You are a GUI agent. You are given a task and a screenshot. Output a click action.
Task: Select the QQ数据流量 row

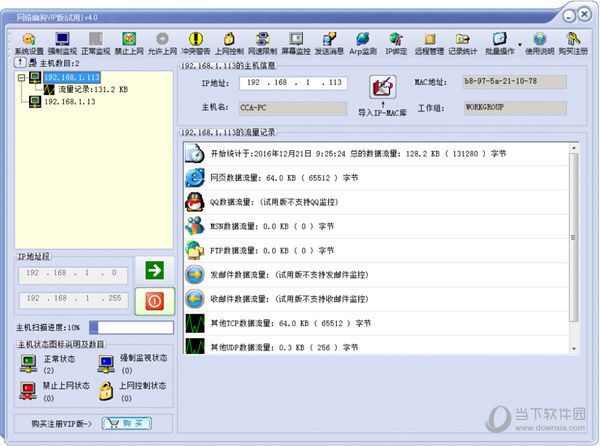(x=377, y=202)
